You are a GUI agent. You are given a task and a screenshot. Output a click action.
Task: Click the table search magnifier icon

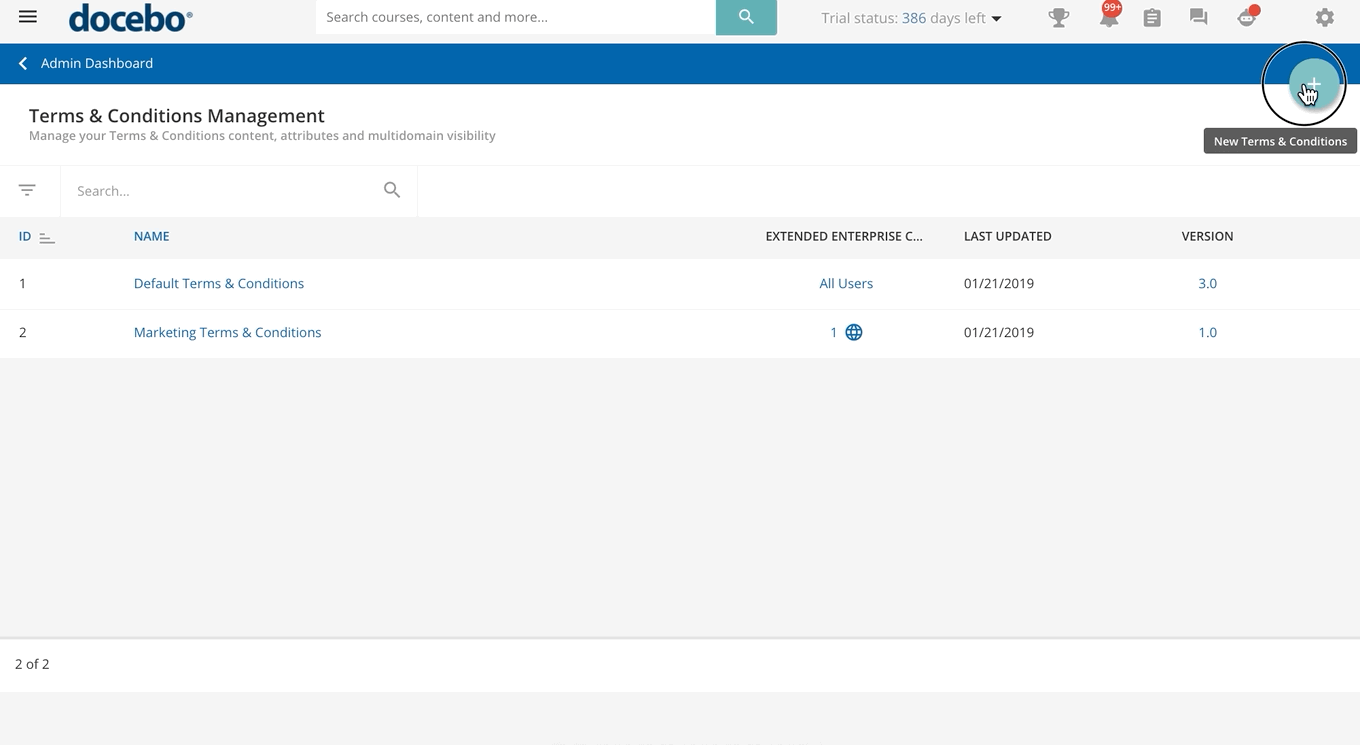tap(392, 190)
